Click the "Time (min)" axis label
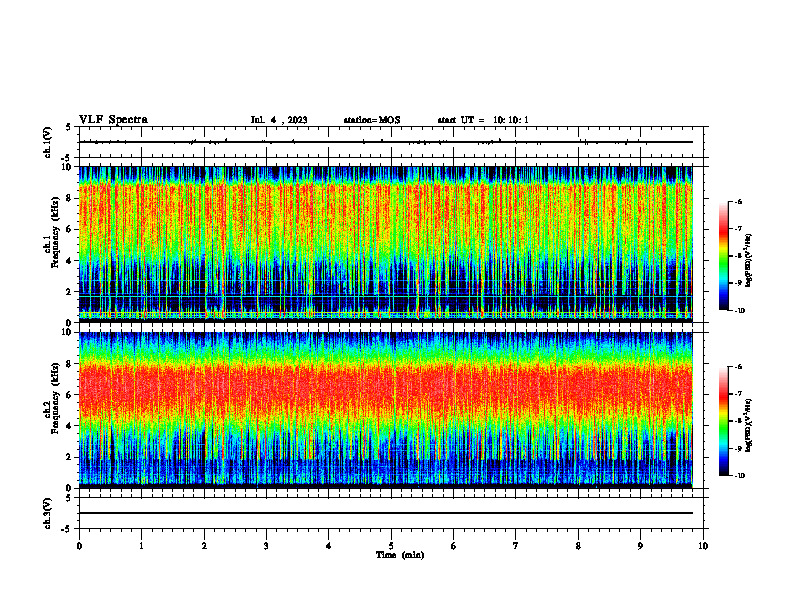 pyautogui.click(x=400, y=555)
